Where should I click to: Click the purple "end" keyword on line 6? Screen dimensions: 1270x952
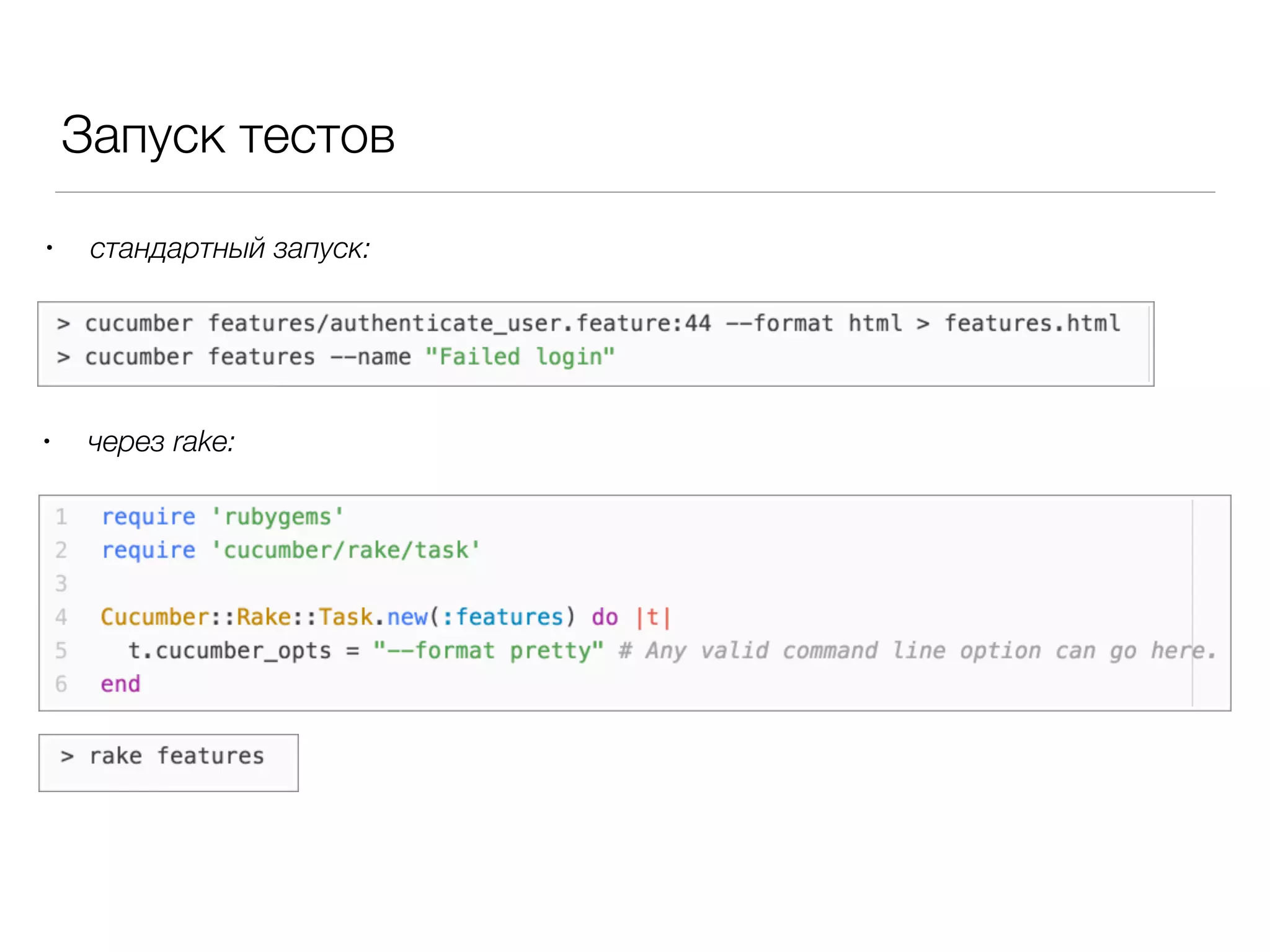pyautogui.click(x=120, y=684)
